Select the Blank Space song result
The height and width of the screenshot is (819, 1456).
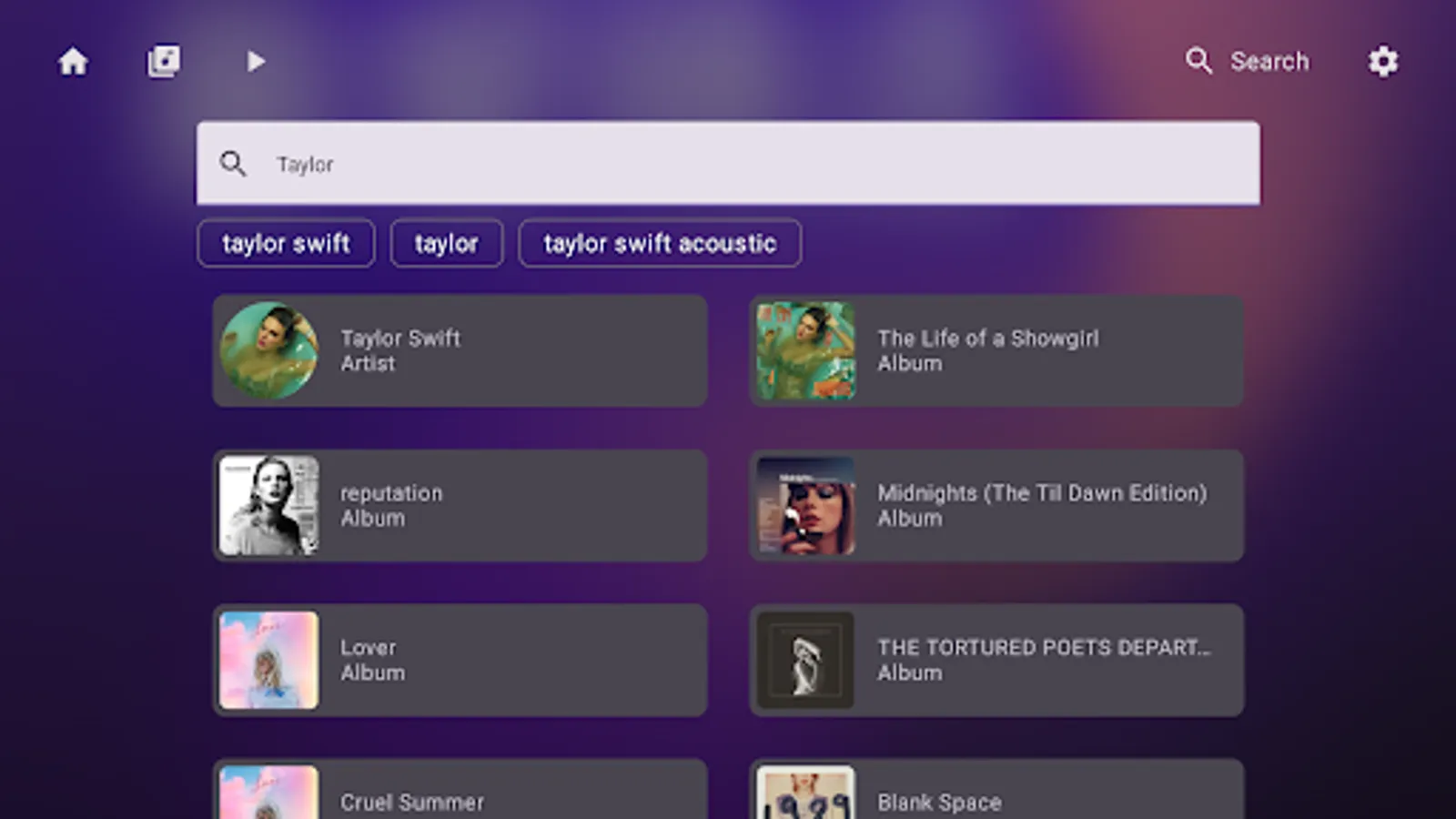[996, 796]
